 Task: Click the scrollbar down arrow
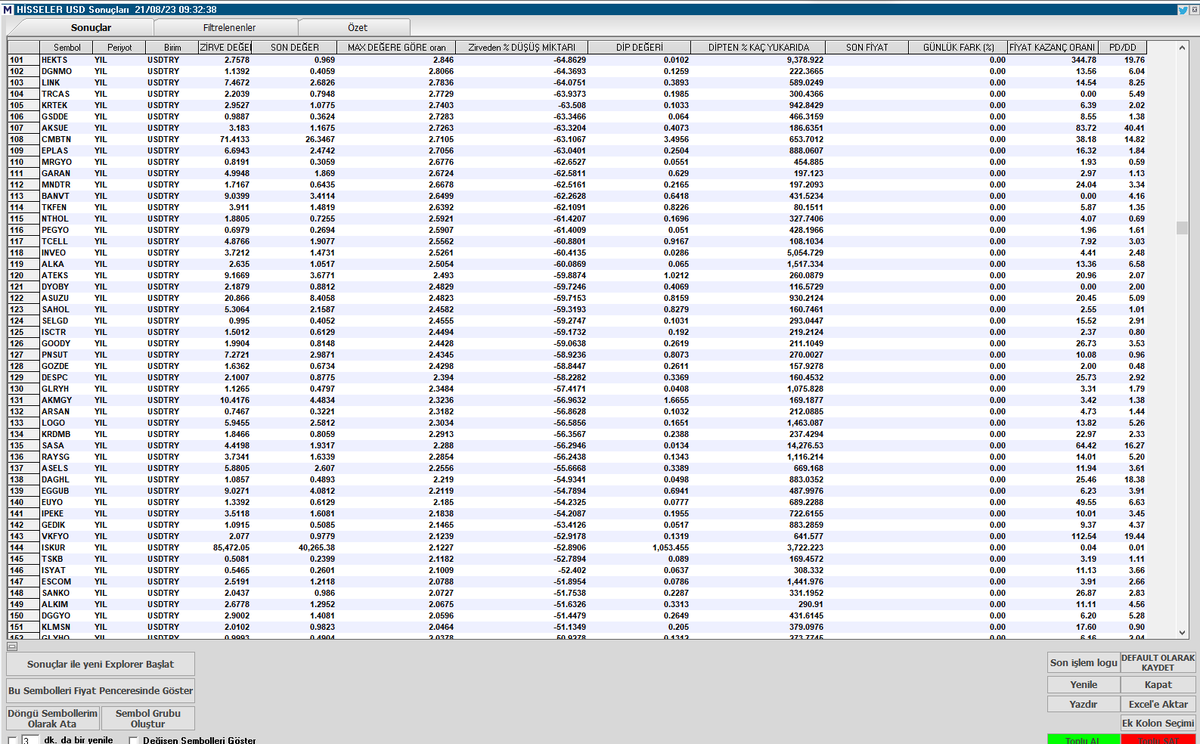click(1182, 633)
